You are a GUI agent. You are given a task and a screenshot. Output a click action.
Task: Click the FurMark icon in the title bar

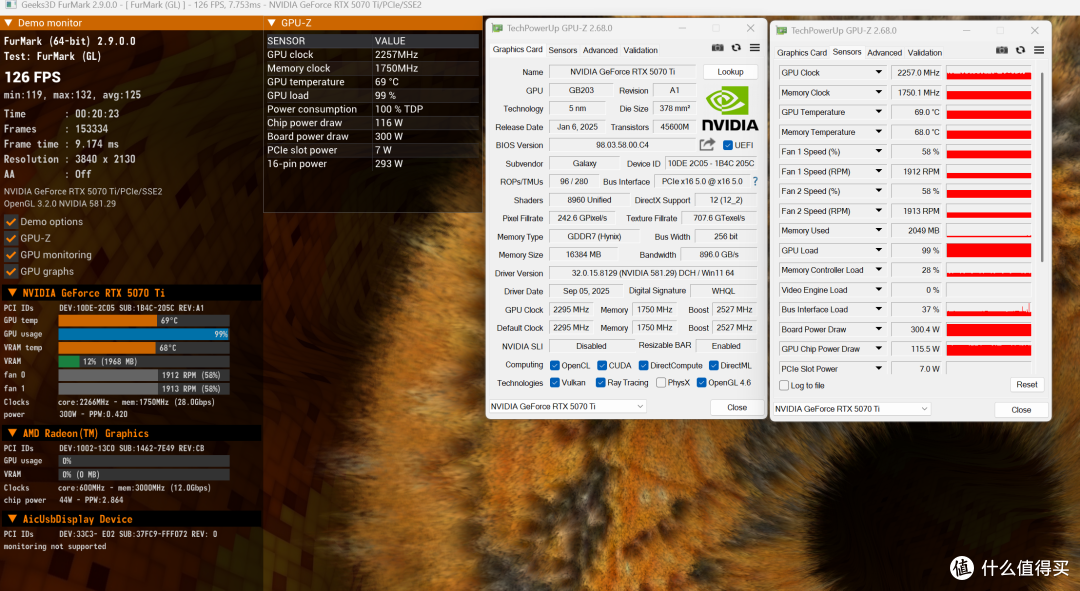pos(11,5)
